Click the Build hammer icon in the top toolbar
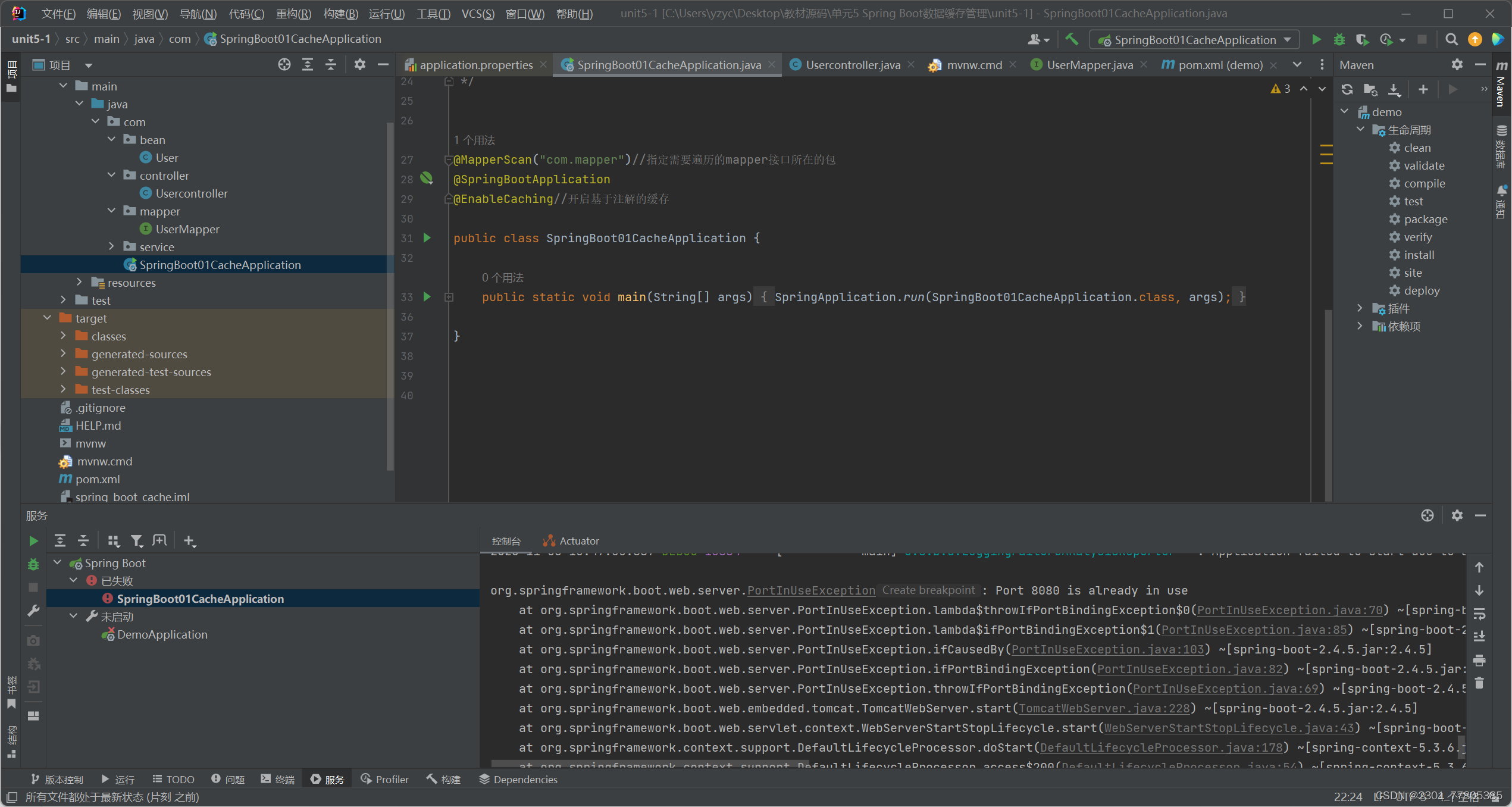The width and height of the screenshot is (1512, 807). [x=1072, y=40]
